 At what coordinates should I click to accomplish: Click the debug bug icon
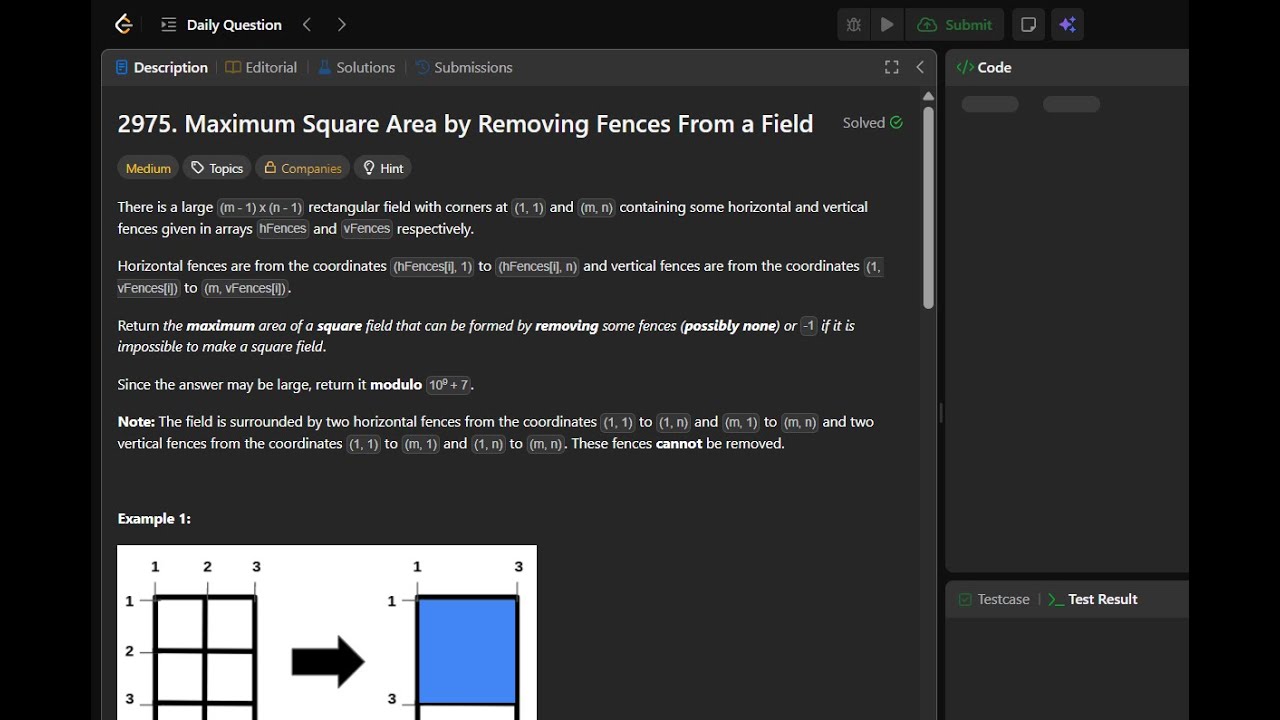(853, 25)
